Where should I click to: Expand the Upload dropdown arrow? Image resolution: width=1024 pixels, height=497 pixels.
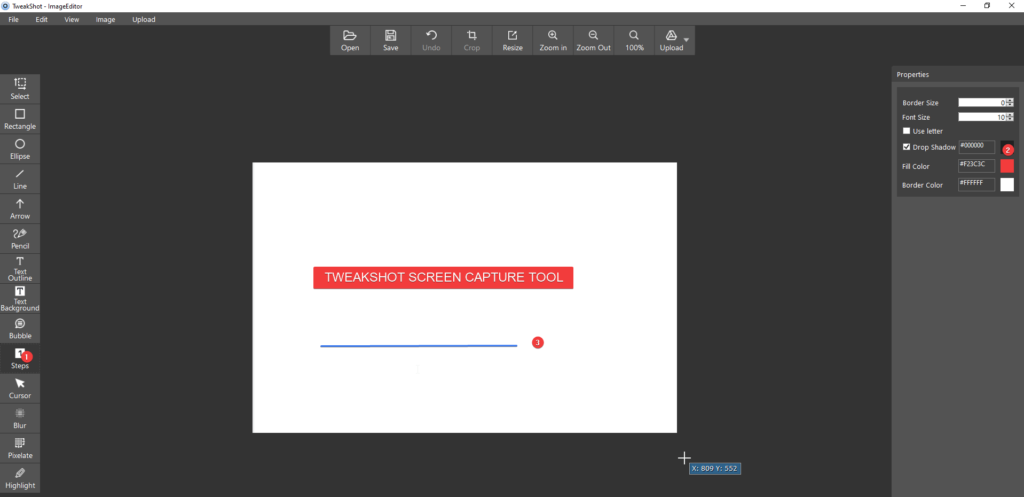click(686, 40)
